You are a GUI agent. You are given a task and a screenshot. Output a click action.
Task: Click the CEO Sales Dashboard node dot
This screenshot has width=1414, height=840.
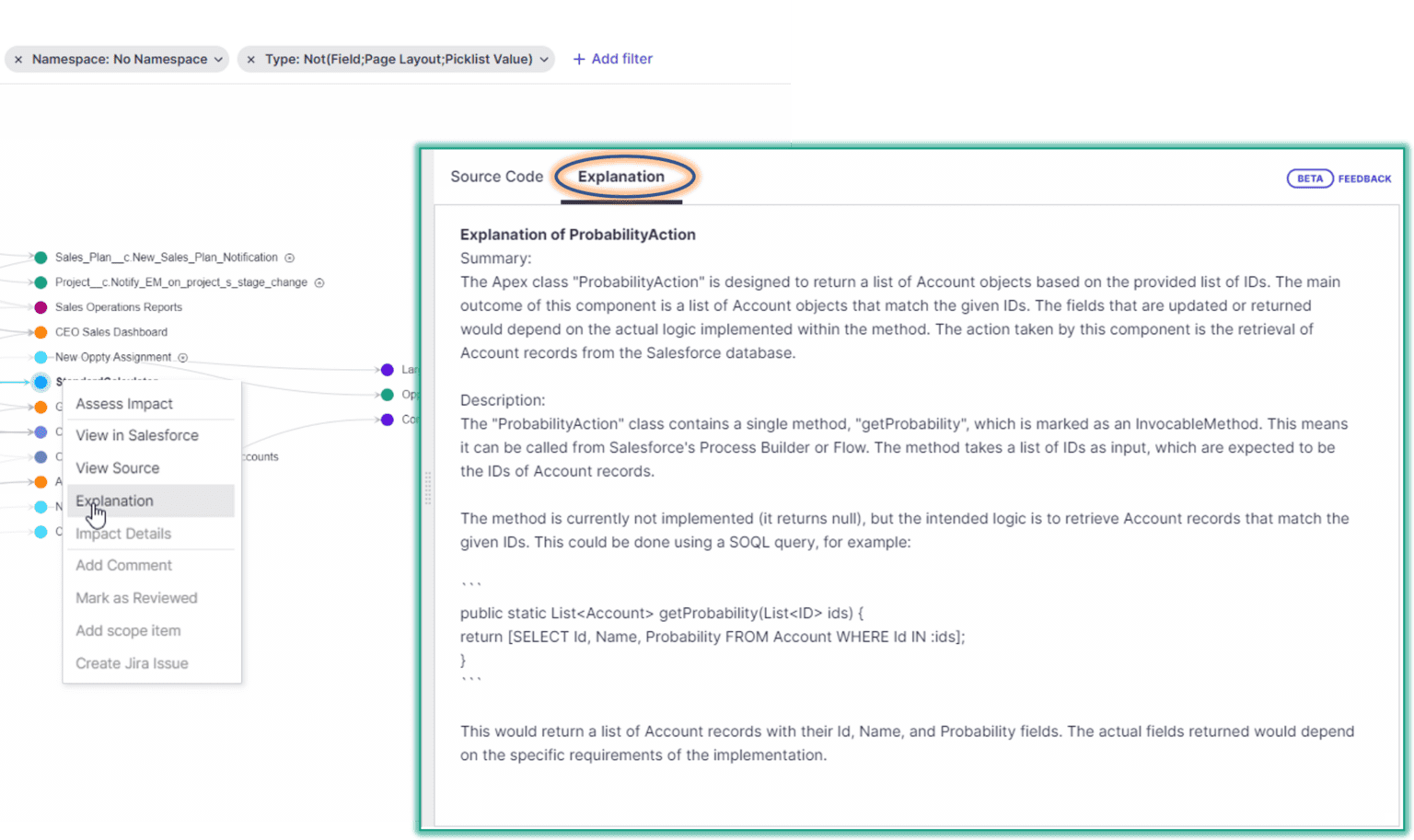pos(41,332)
